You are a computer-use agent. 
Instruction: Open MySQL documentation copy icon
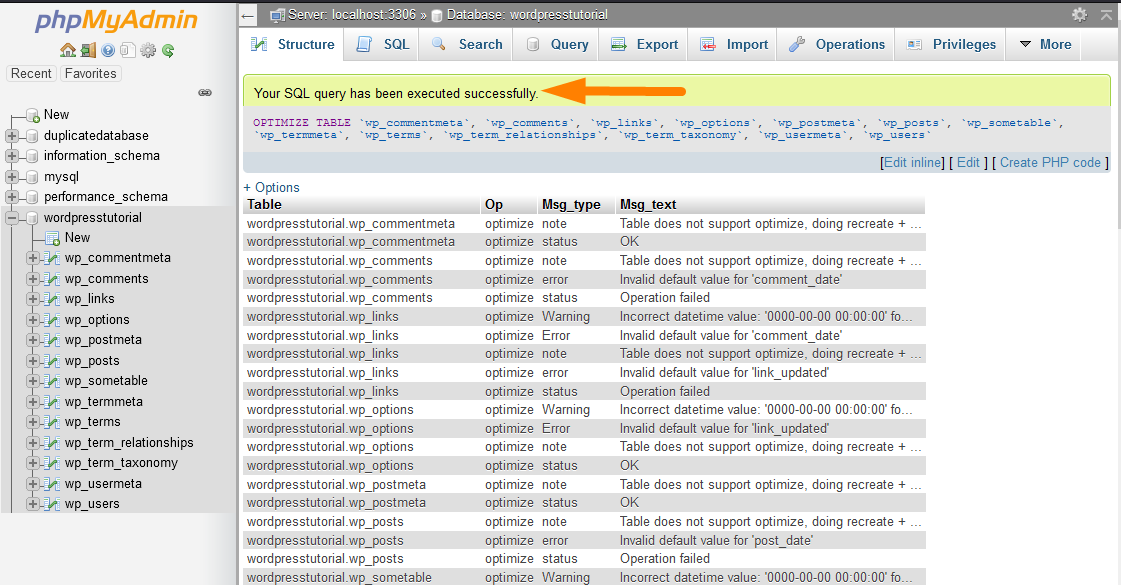(128, 50)
